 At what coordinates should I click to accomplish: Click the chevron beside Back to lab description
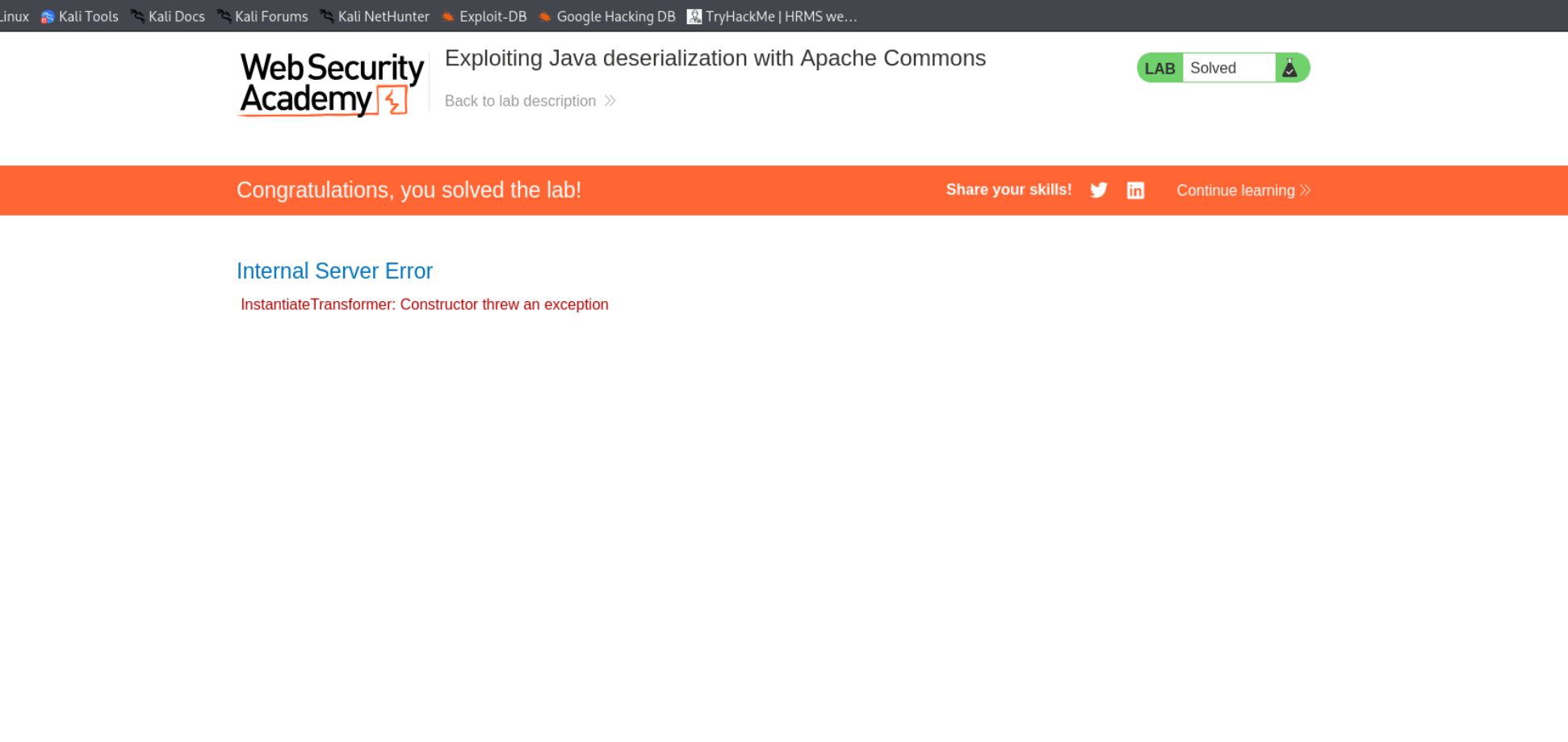(x=610, y=101)
